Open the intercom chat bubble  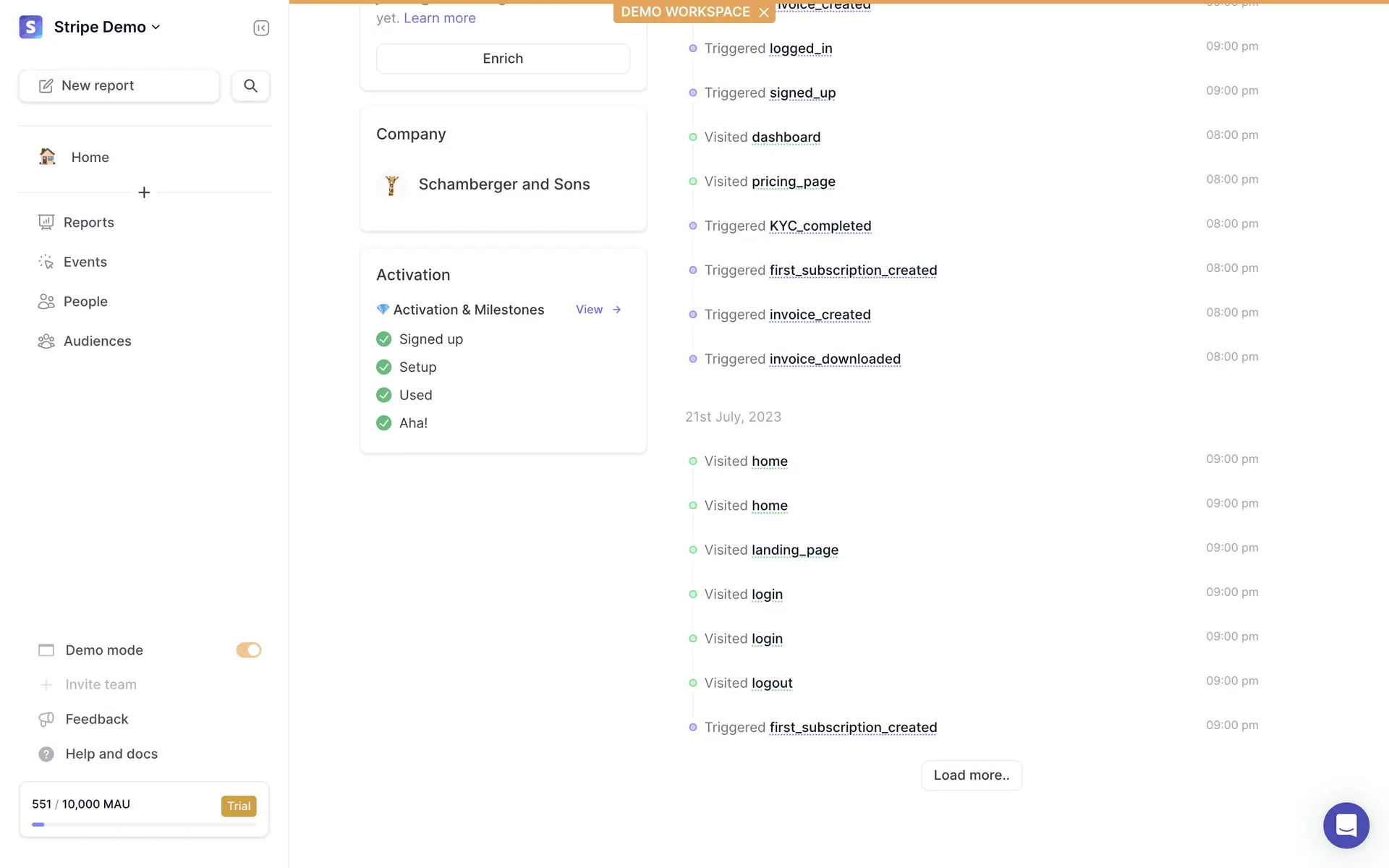(1346, 825)
